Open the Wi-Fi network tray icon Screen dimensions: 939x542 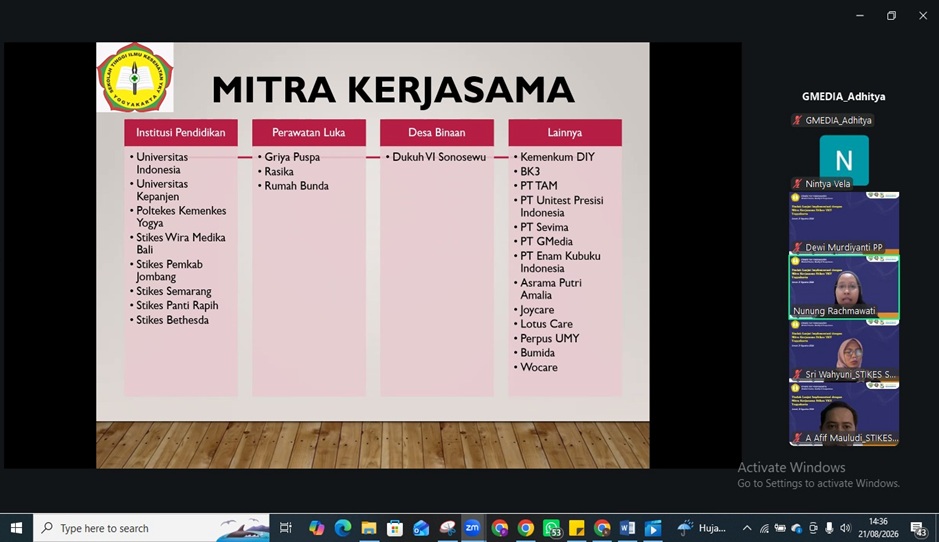(x=764, y=528)
